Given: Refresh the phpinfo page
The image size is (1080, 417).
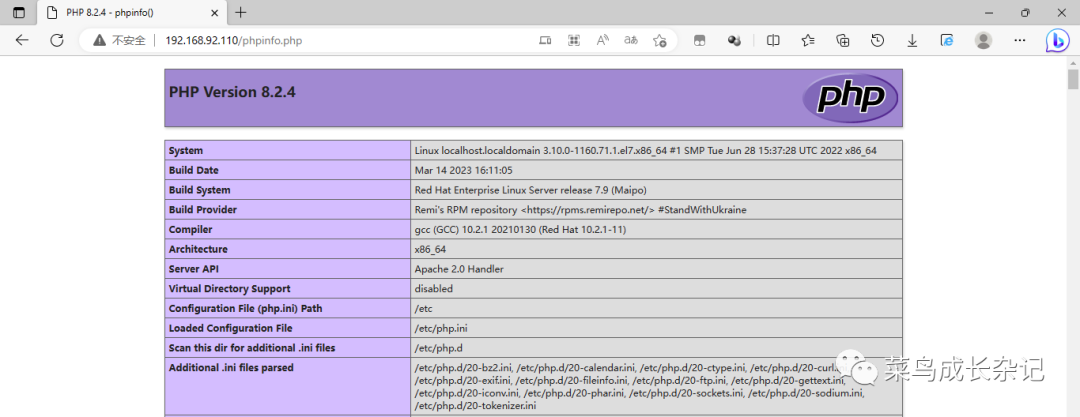Looking at the screenshot, I should click(x=56, y=41).
